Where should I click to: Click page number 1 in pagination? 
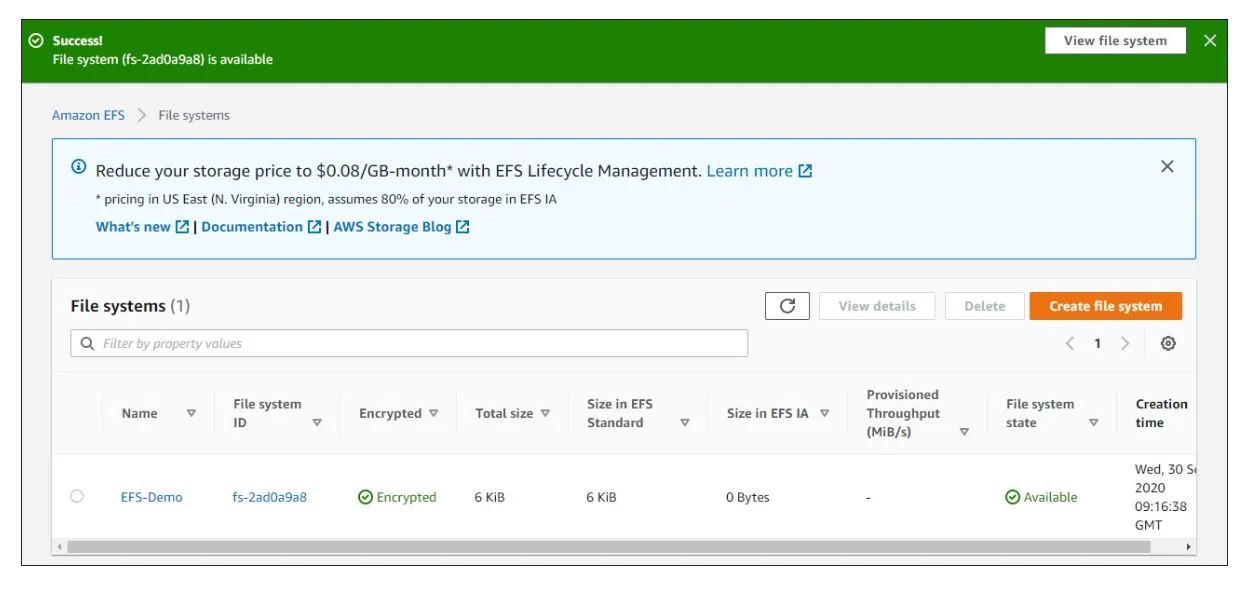coord(1097,344)
